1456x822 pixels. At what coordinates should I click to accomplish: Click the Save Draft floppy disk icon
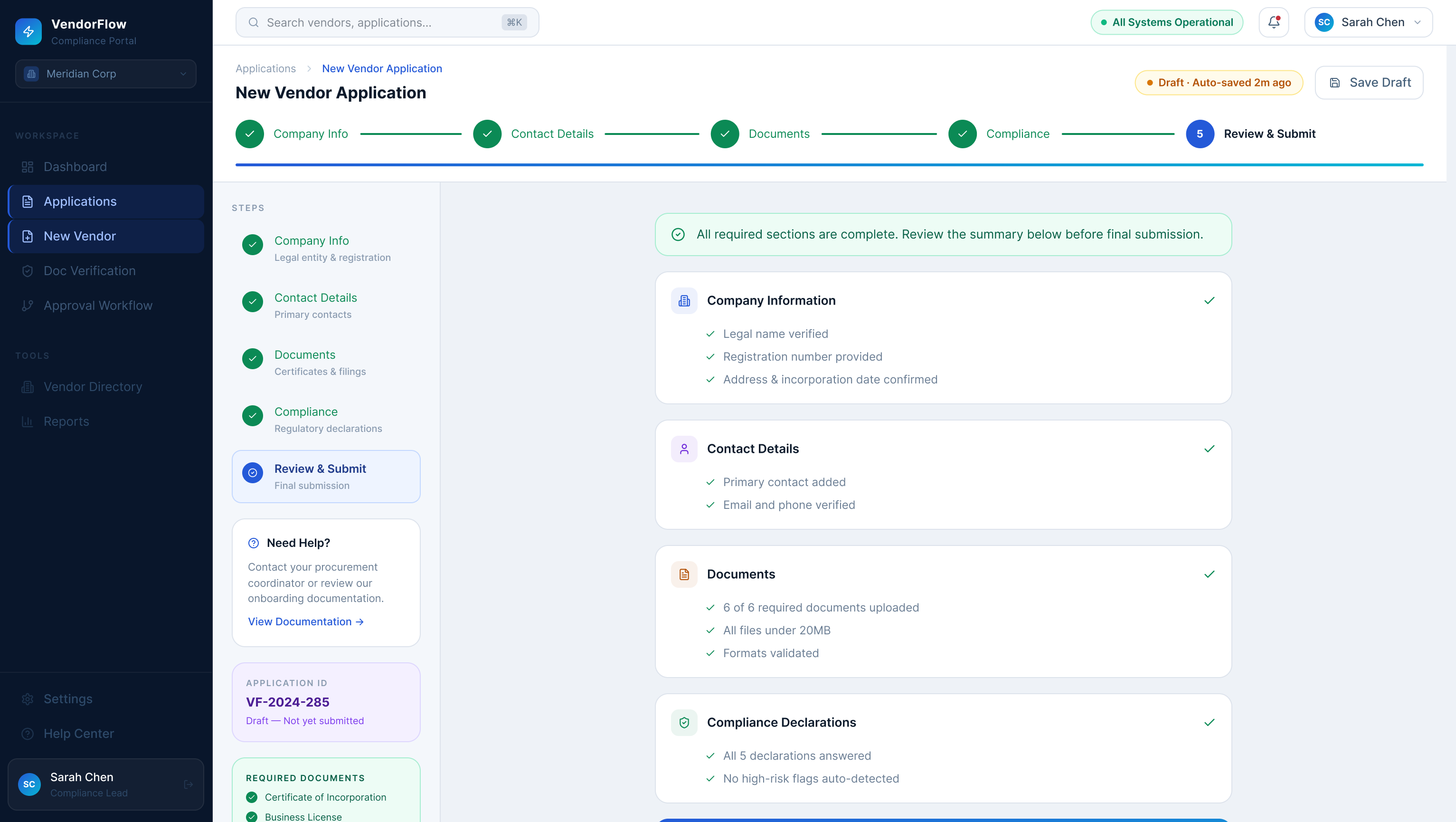coord(1334,83)
